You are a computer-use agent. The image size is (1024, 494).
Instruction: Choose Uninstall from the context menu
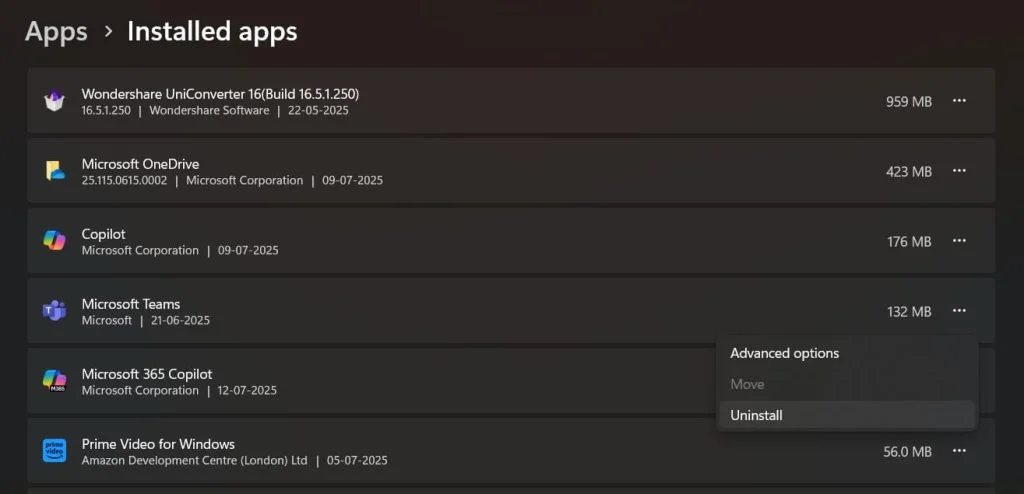[756, 415]
